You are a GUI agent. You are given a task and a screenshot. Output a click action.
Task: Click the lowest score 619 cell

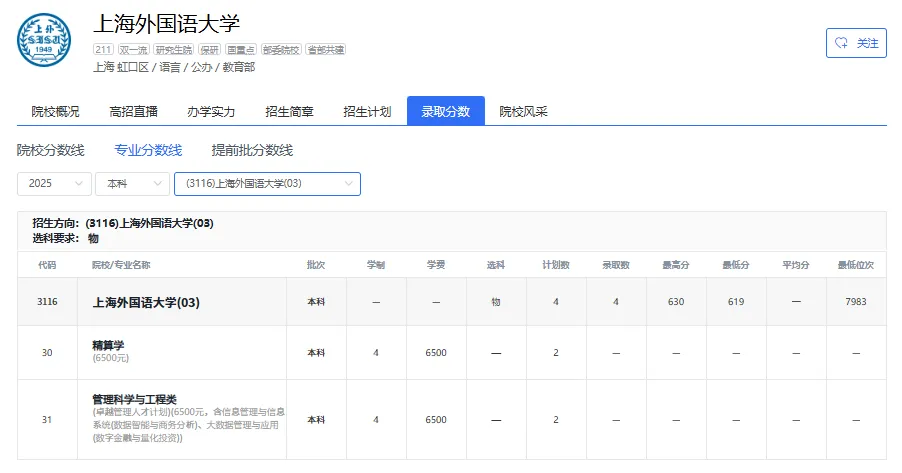tap(736, 302)
